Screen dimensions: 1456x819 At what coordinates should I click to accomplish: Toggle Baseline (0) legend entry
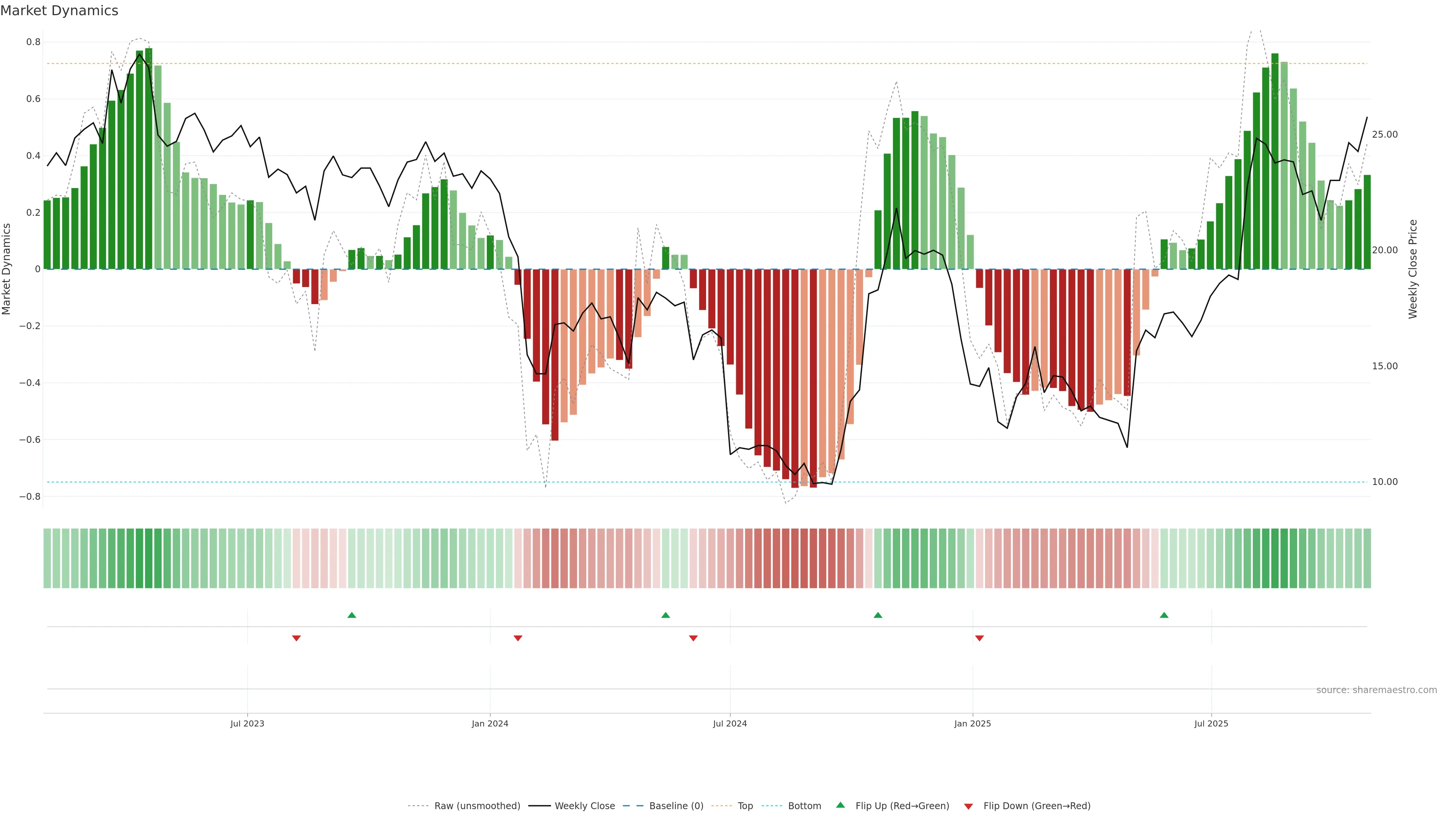pos(676,806)
